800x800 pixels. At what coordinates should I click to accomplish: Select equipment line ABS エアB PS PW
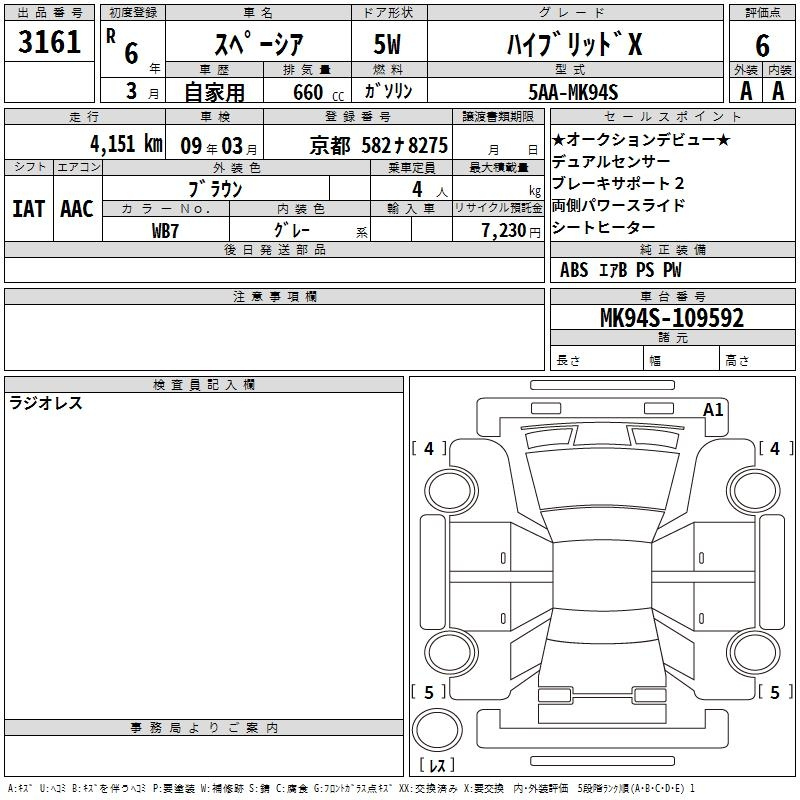[x=620, y=270]
